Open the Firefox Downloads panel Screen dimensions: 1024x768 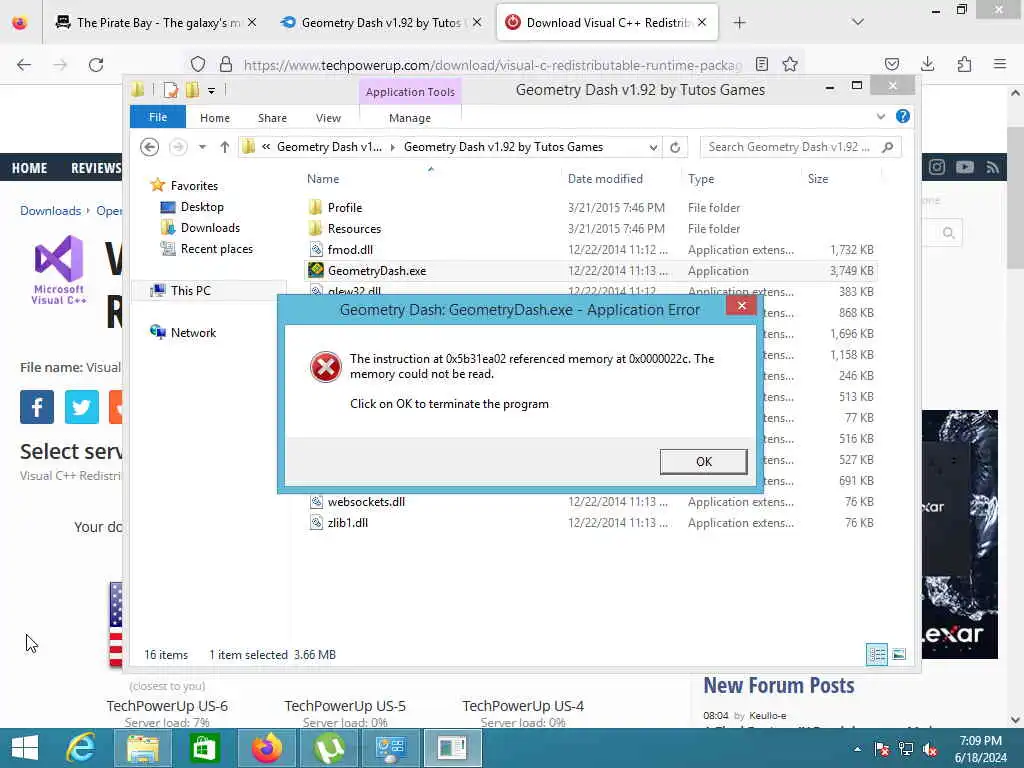927,64
